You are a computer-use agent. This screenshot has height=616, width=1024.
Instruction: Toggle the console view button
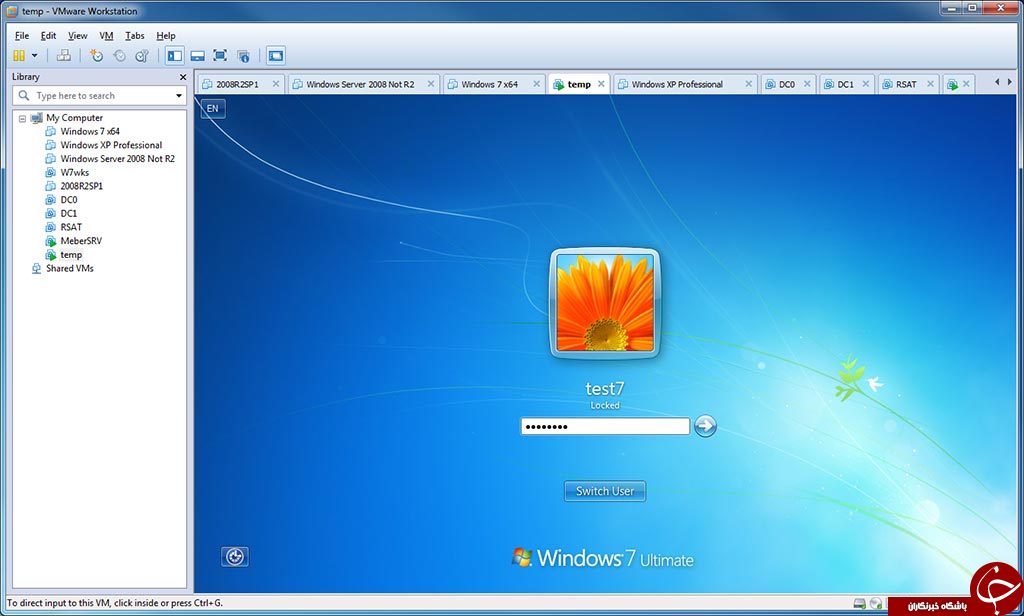[x=276, y=56]
